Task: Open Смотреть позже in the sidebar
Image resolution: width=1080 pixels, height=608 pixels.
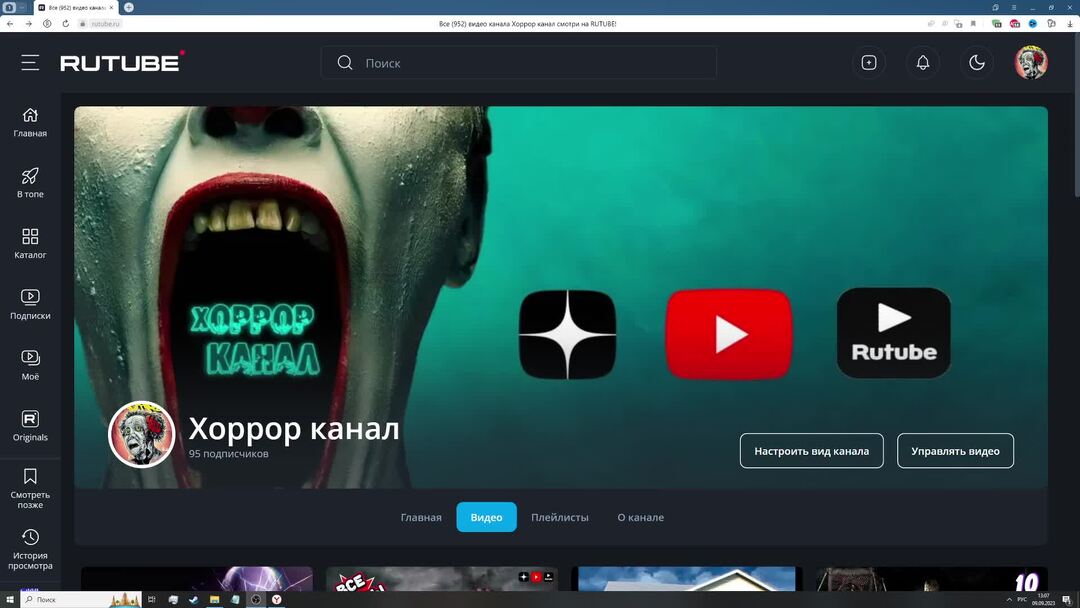Action: point(30,488)
